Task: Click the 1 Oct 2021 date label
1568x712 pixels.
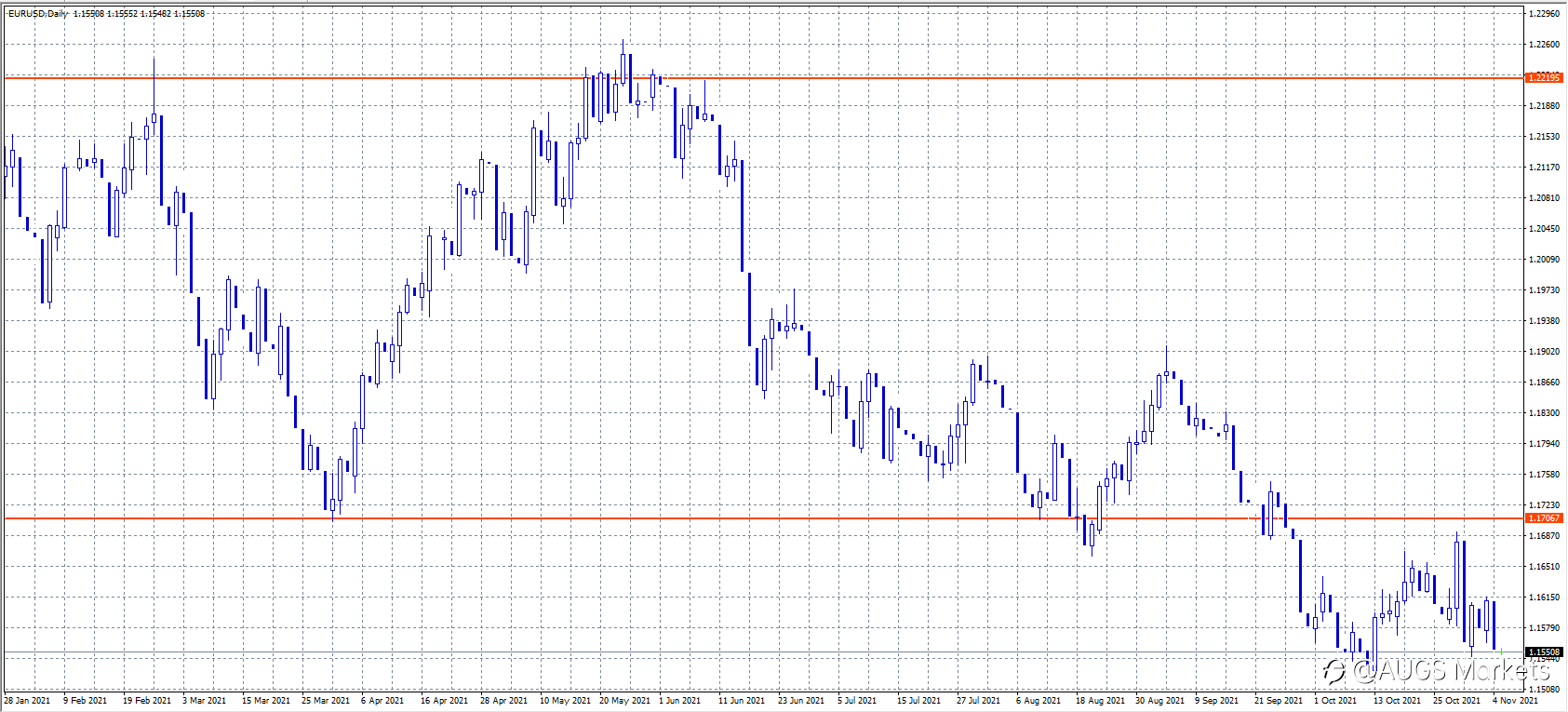Action: [x=1335, y=700]
